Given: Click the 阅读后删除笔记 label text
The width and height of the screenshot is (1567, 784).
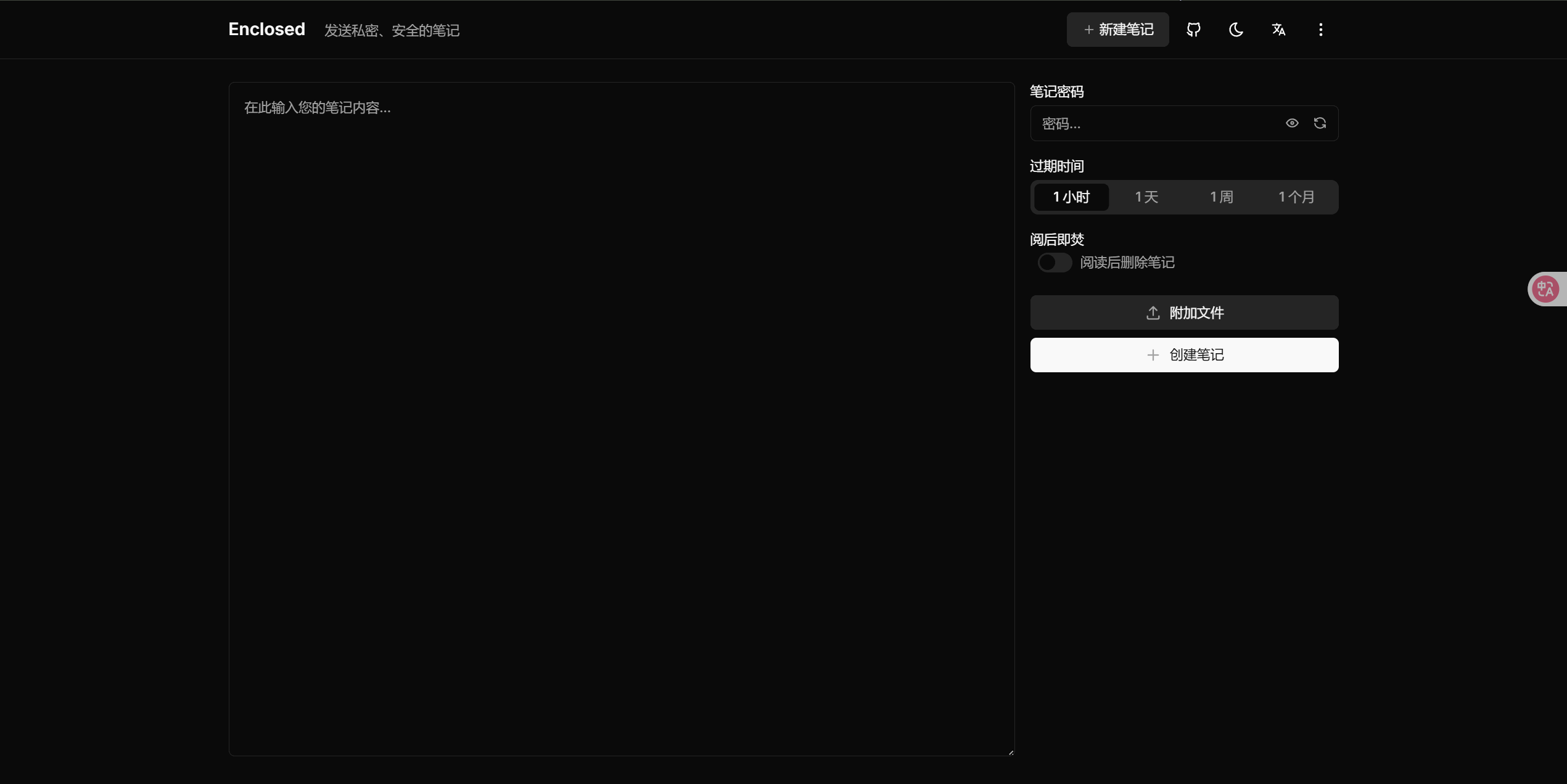Looking at the screenshot, I should pyautogui.click(x=1127, y=263).
